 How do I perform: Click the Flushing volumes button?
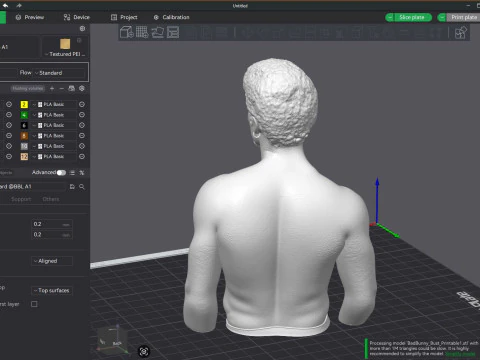pyautogui.click(x=28, y=88)
